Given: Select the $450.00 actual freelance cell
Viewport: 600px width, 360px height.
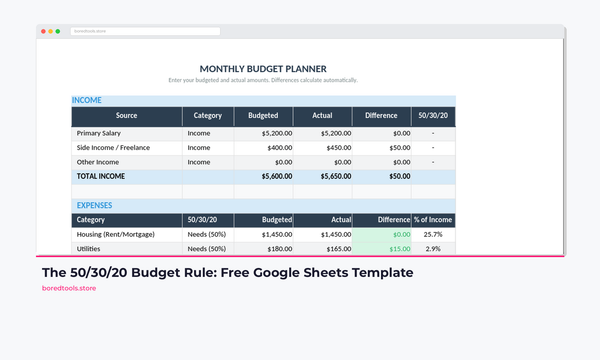Looking at the screenshot, I should point(323,148).
